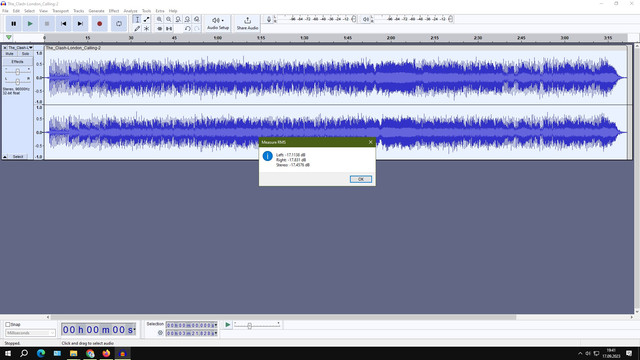Toggle Loop playback button
This screenshot has width=640, height=360.
119,24
